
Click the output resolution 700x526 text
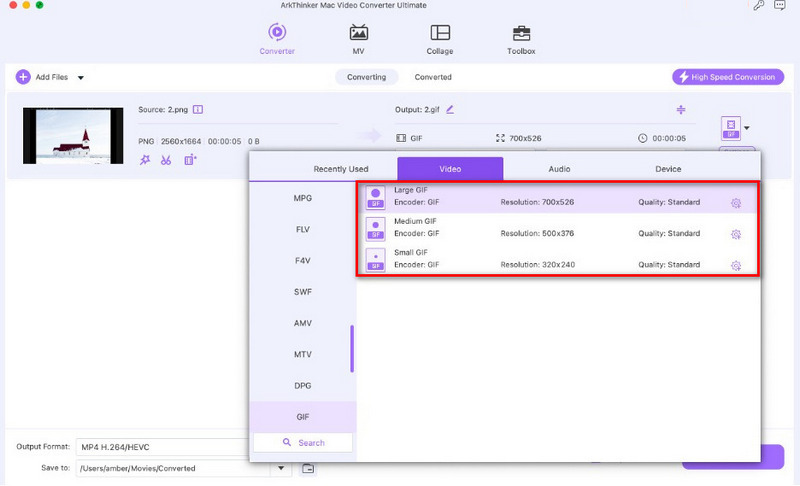tap(525, 138)
